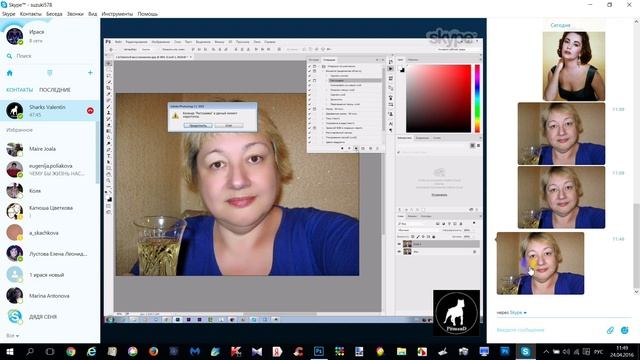Open the bottom image thumbnail in chat
This screenshot has width=640, height=360.
pyautogui.click(x=540, y=263)
